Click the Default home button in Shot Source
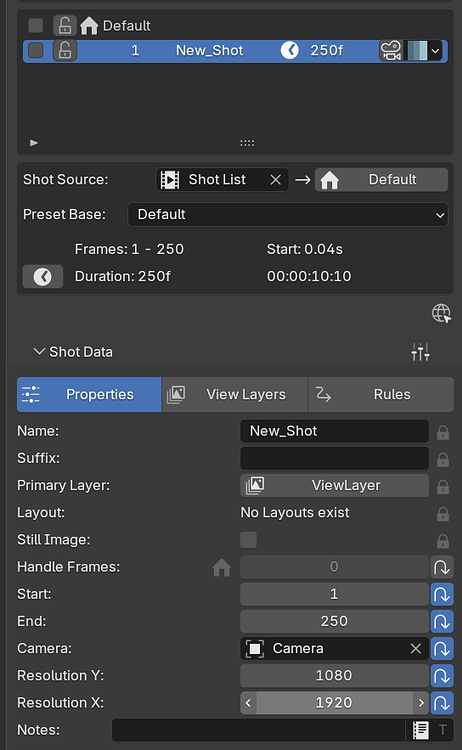Screen dimensions: 462x750 tap(381, 180)
